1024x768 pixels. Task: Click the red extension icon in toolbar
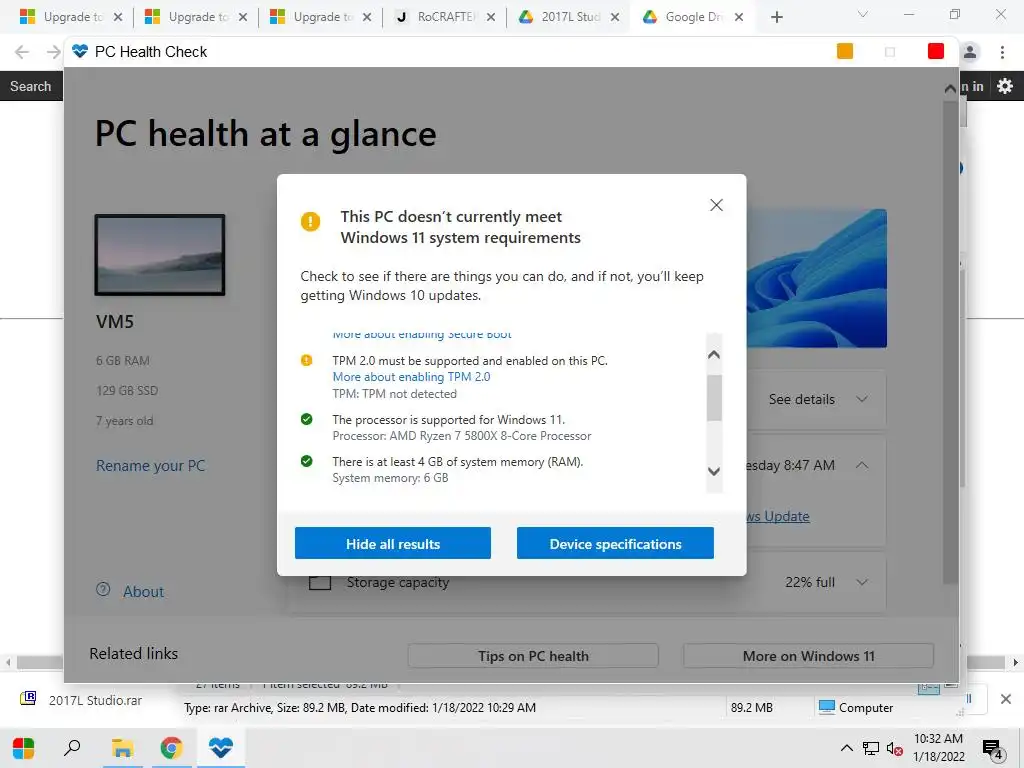935,51
